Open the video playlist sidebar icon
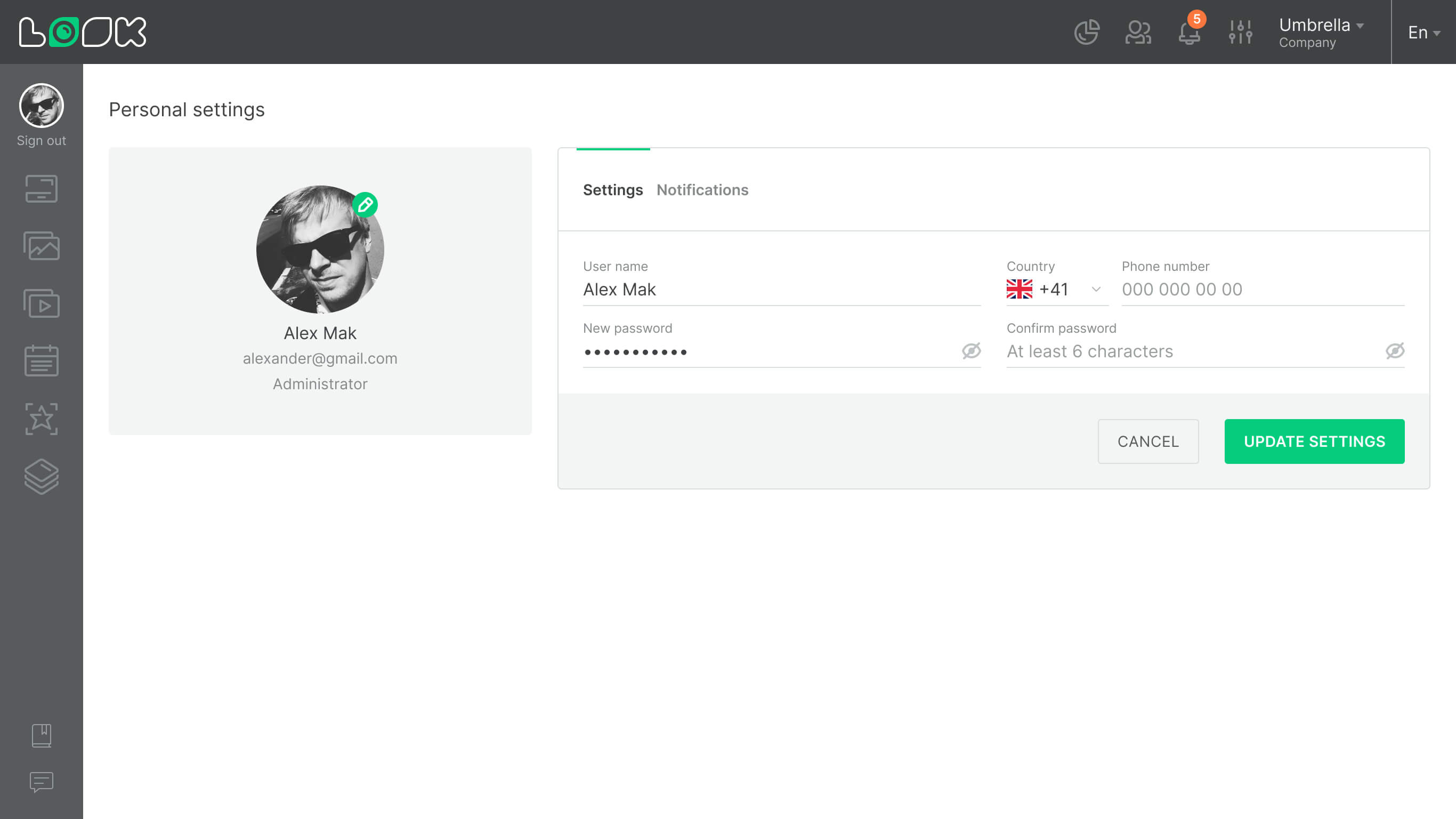Viewport: 1456px width, 819px height. click(41, 304)
